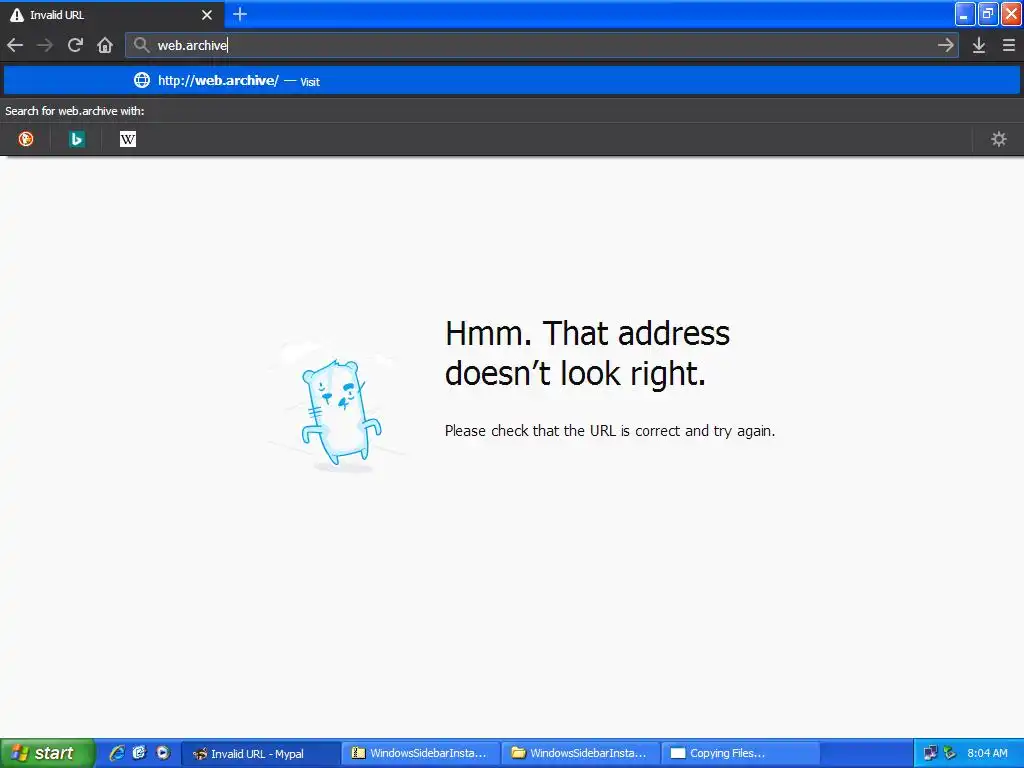Click the Go arrow in address bar
This screenshot has height=768, width=1024.
click(946, 45)
